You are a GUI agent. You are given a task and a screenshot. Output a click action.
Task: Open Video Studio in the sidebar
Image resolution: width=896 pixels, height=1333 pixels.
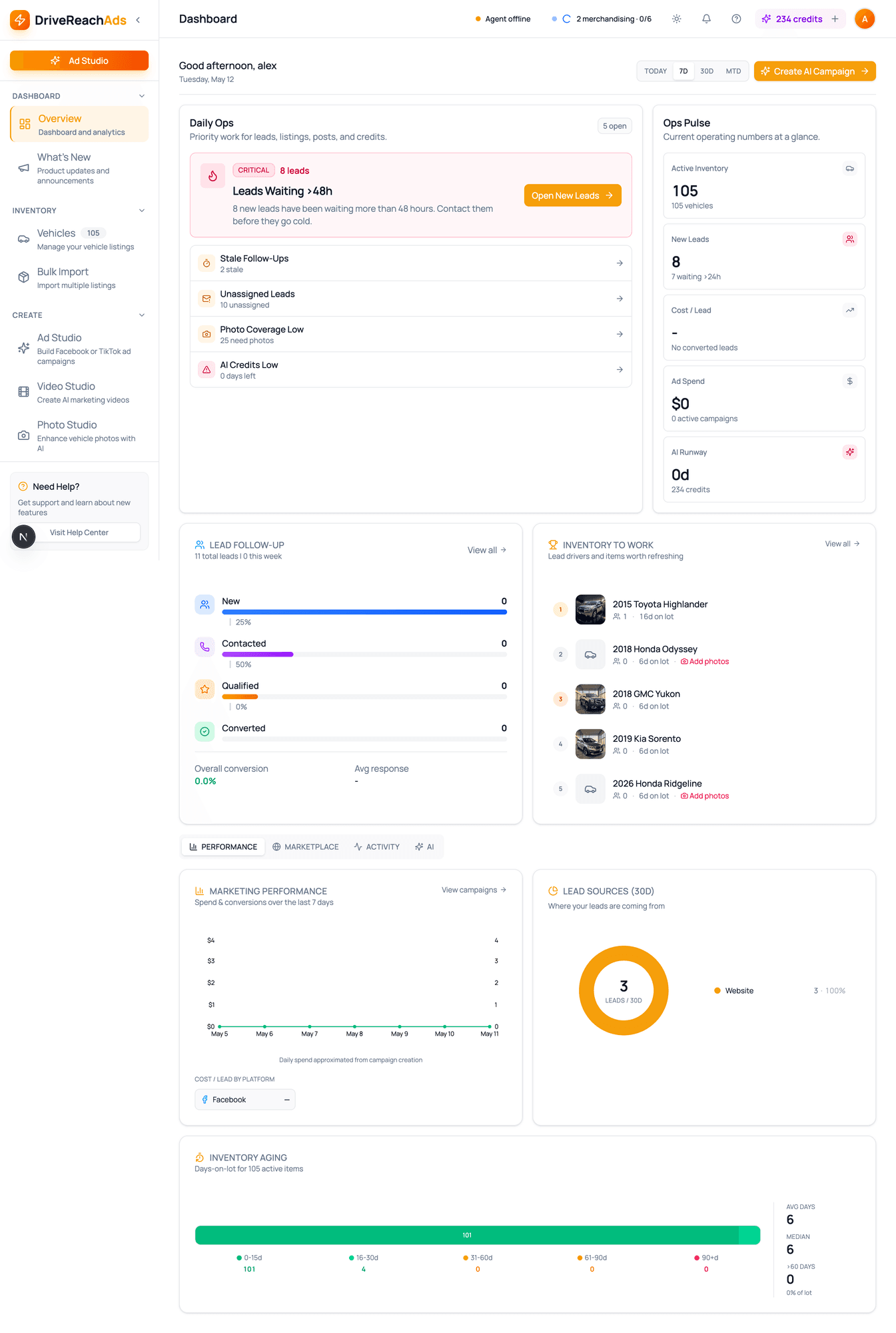(x=79, y=392)
